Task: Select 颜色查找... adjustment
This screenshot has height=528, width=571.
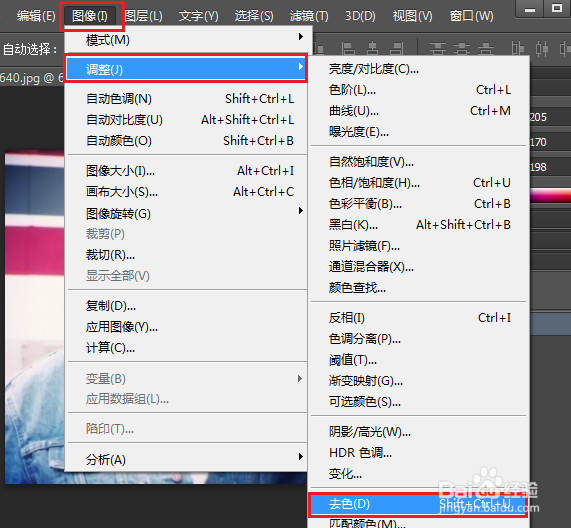Action: coord(418,288)
